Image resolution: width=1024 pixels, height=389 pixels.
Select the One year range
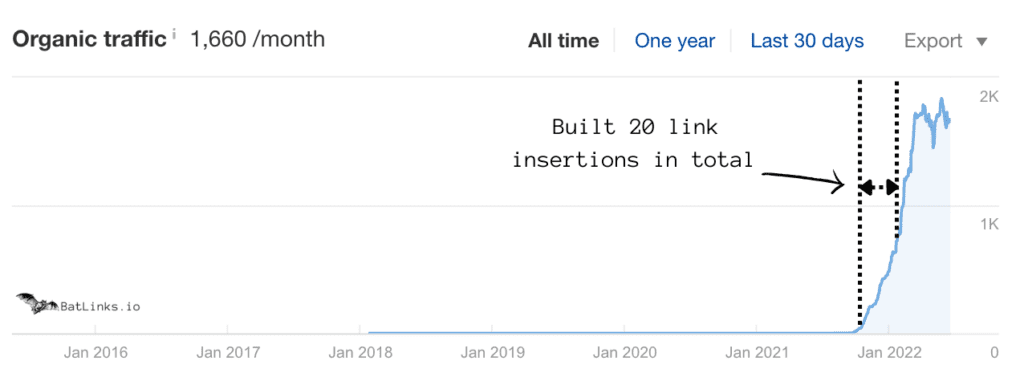pyautogui.click(x=675, y=41)
